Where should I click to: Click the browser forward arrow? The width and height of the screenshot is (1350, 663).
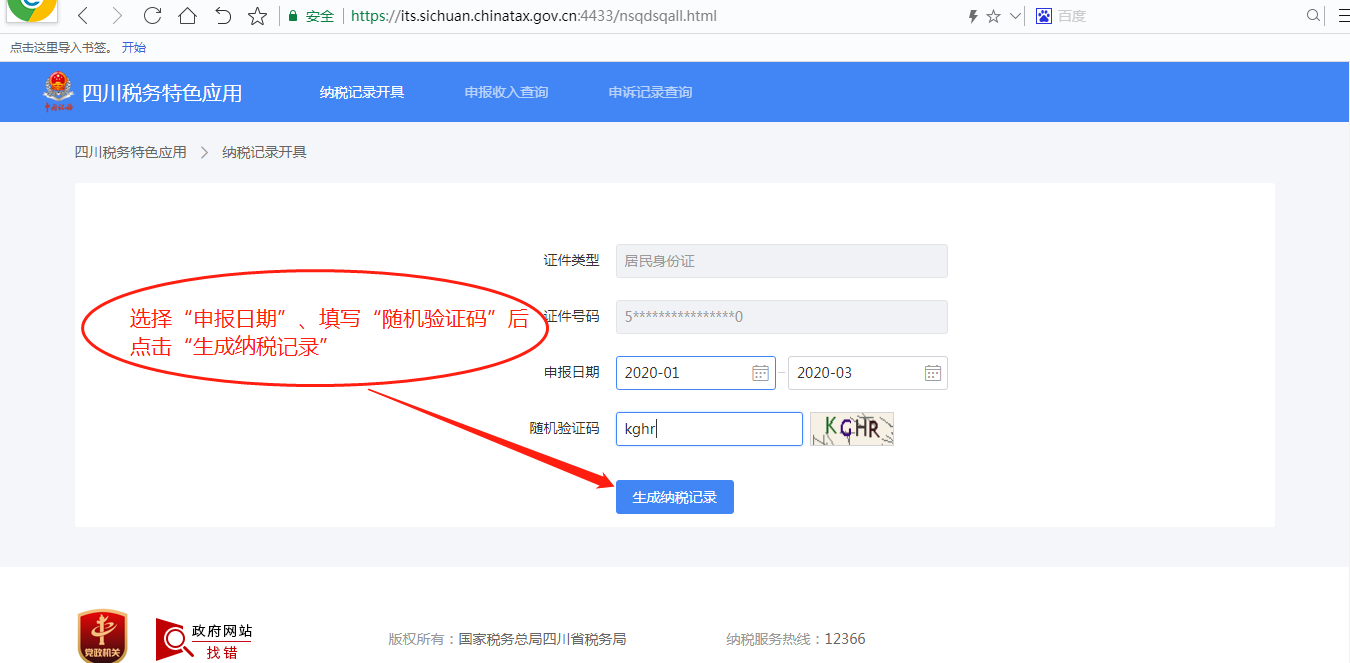click(118, 16)
